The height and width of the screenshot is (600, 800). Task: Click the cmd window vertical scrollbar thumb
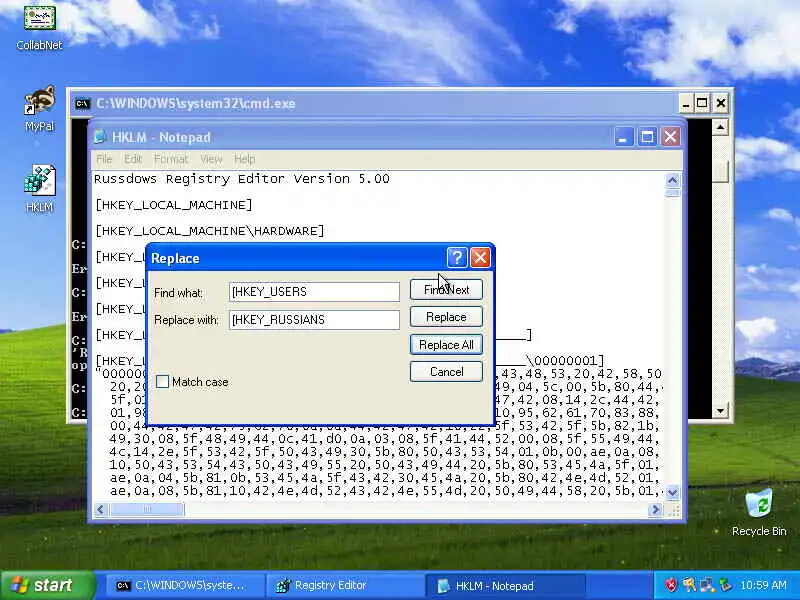click(x=720, y=171)
